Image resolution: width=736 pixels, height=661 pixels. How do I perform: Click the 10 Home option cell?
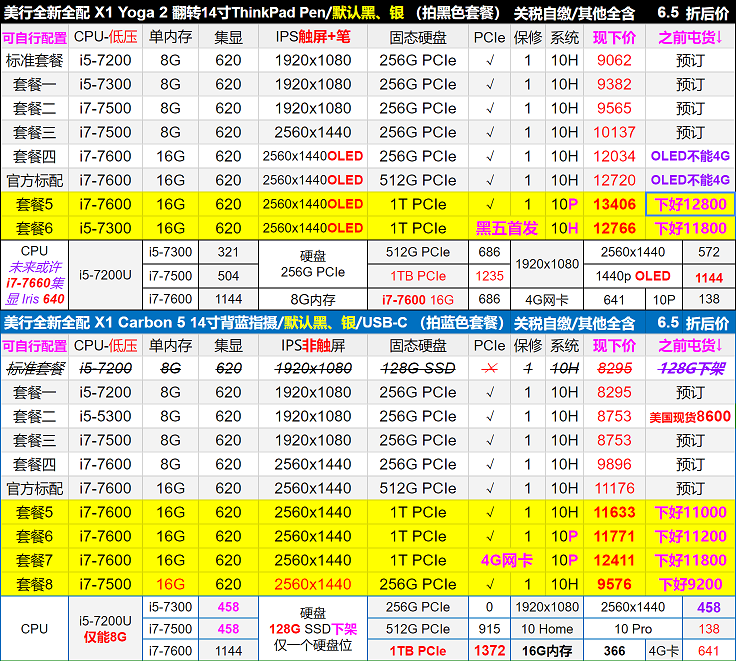pyautogui.click(x=547, y=629)
